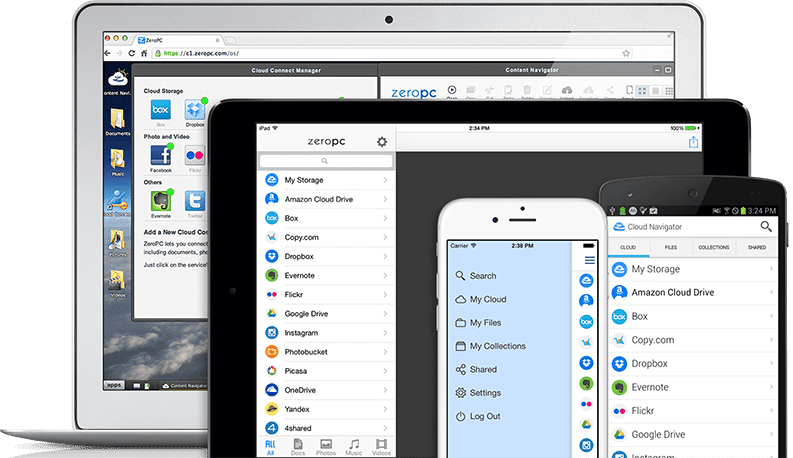Open 4shared row on iPad list

click(326, 428)
